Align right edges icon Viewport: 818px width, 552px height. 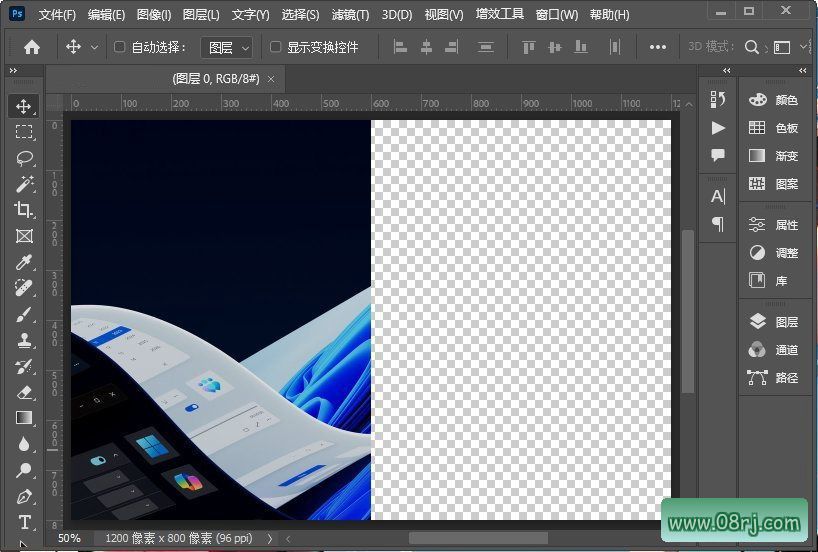[452, 47]
